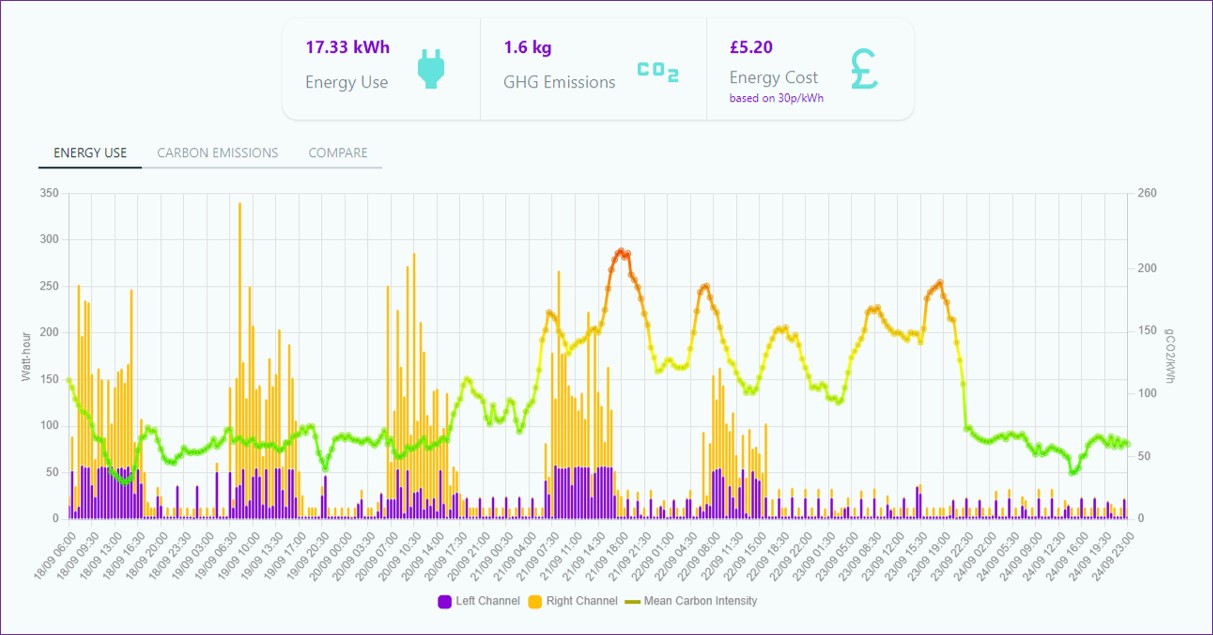The height and width of the screenshot is (635, 1213).
Task: Click the 1.6 kg value
Action: point(528,47)
